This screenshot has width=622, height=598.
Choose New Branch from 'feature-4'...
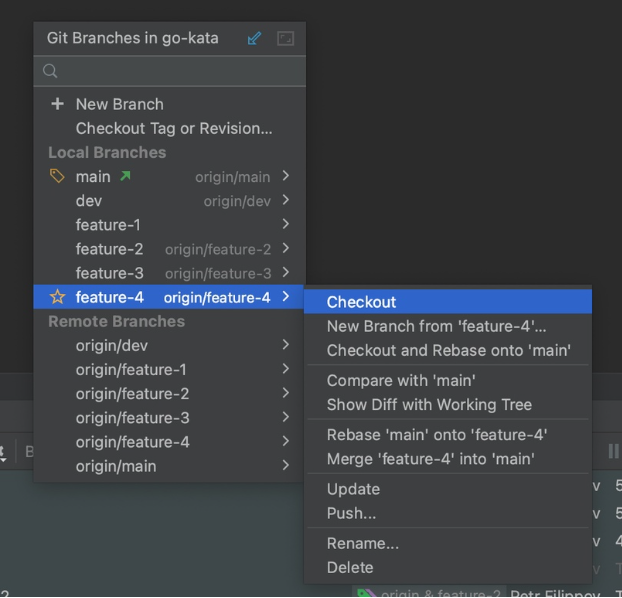tap(436, 326)
